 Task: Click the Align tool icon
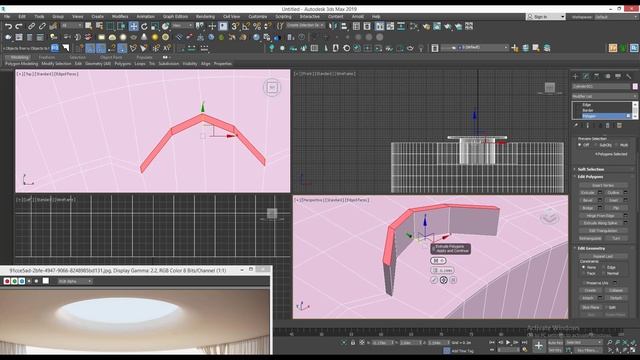tap(344, 27)
